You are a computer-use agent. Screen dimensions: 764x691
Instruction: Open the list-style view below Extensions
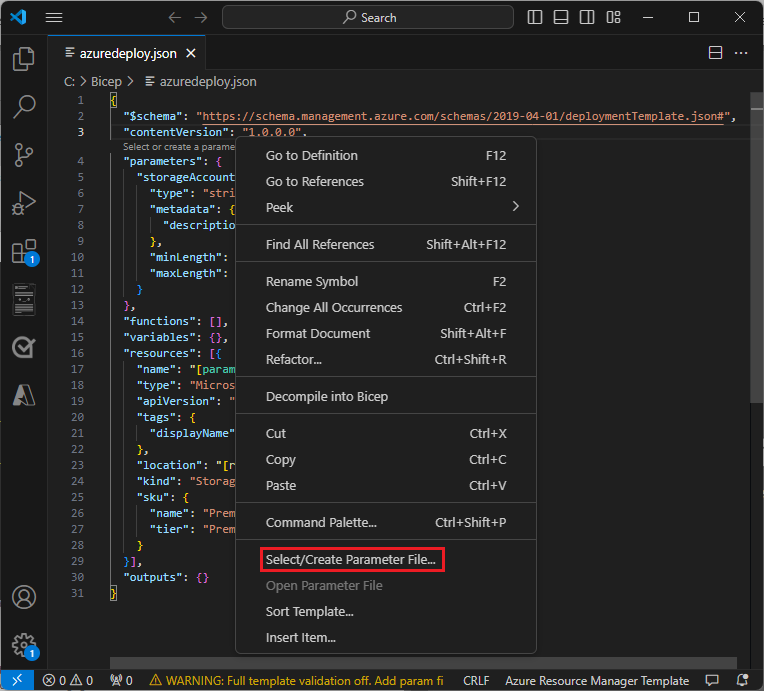click(x=23, y=299)
